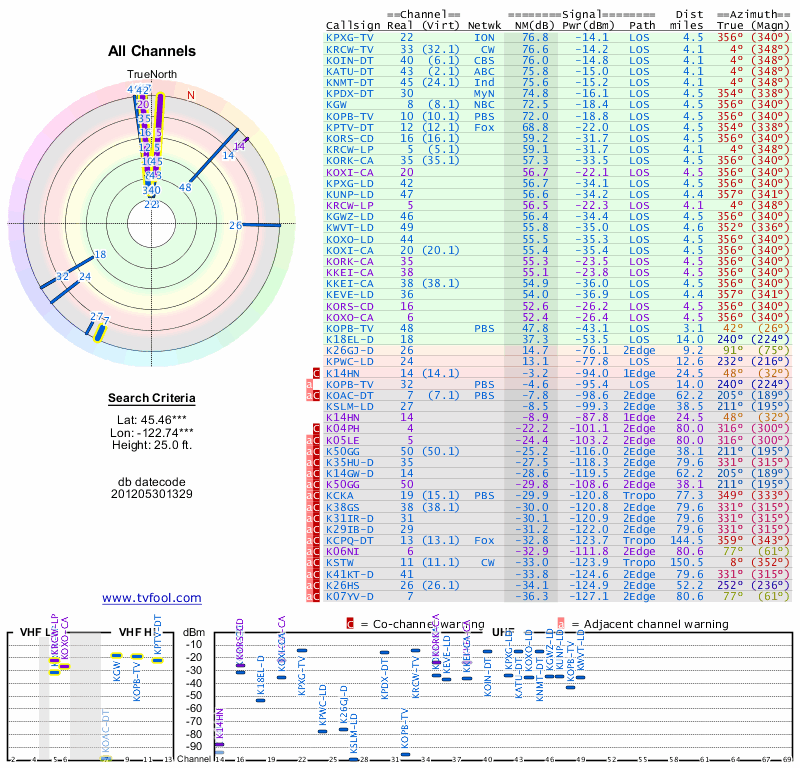Click KPXG-TV callsign in the table
The height and width of the screenshot is (768, 800).
(350, 37)
